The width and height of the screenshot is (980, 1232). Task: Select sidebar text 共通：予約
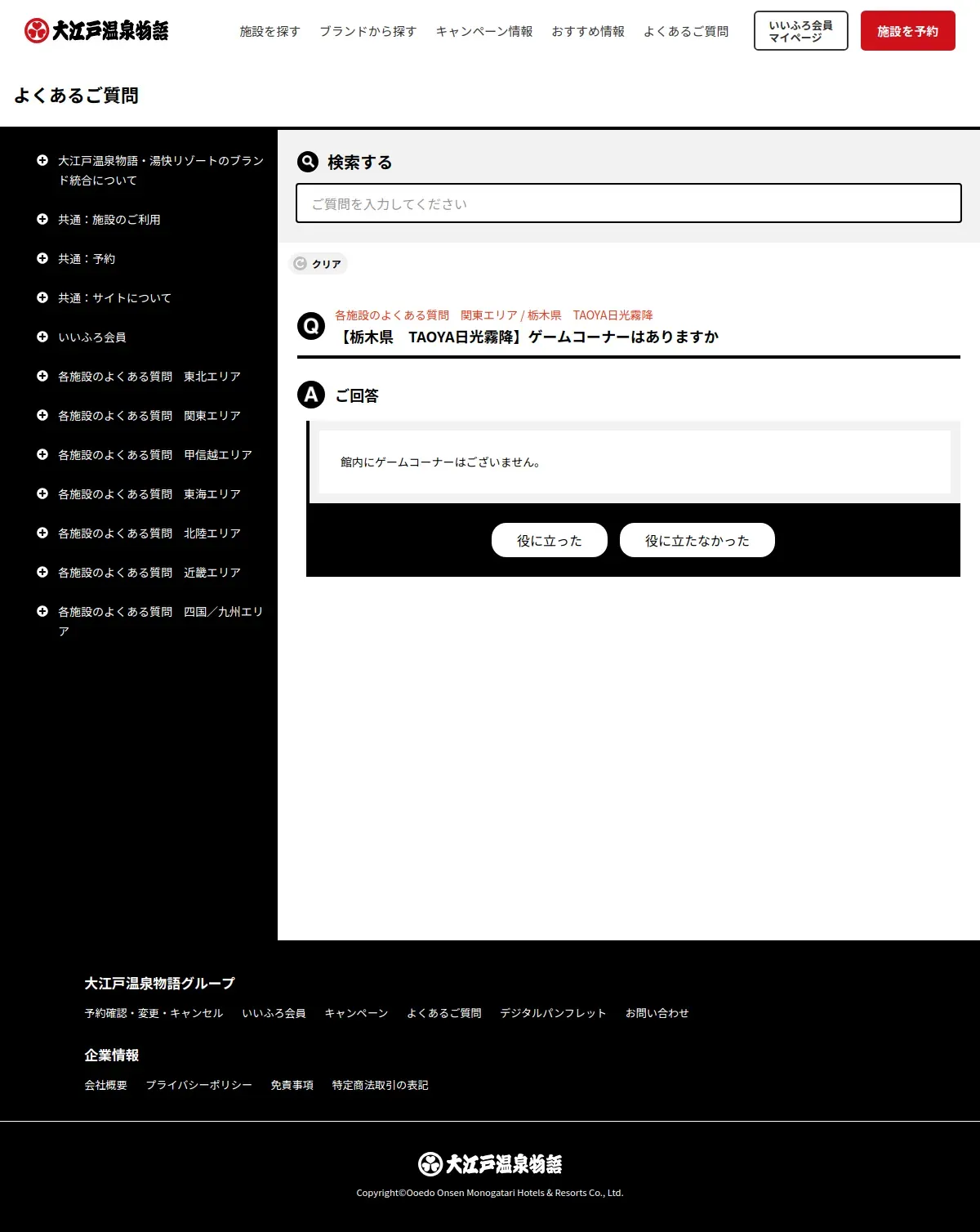pyautogui.click(x=87, y=258)
